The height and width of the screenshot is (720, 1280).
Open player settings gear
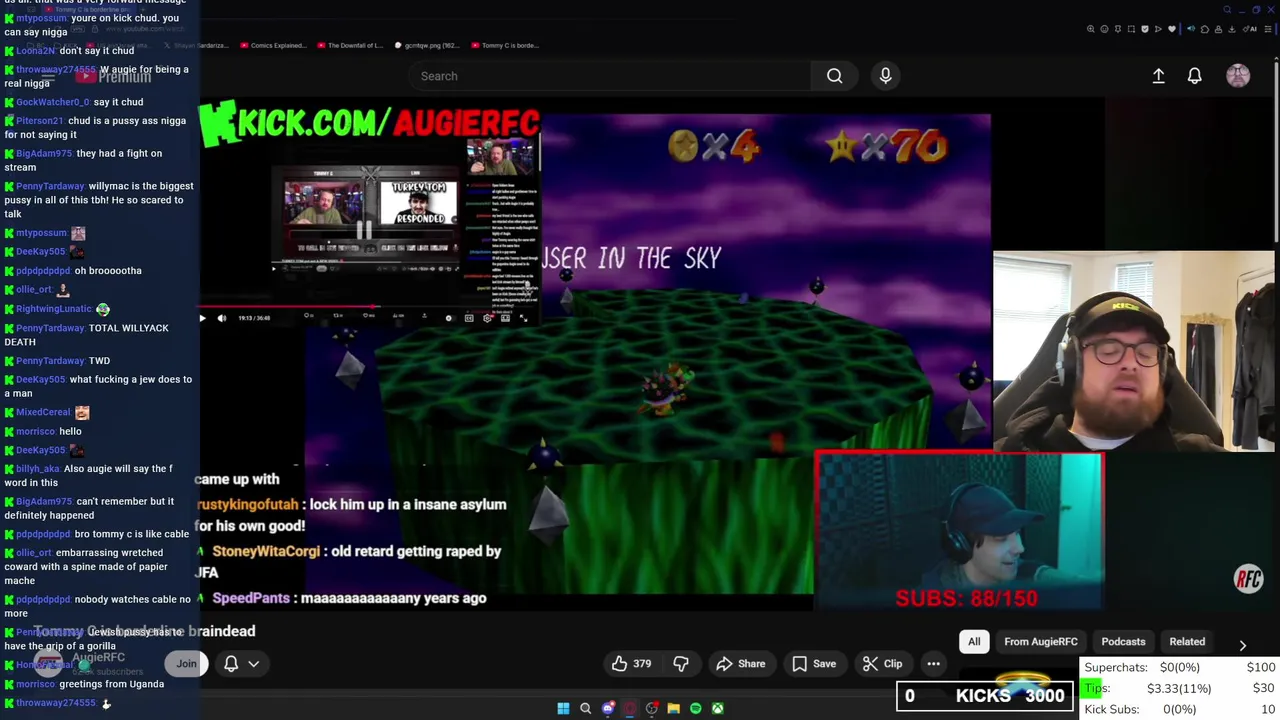tap(487, 318)
